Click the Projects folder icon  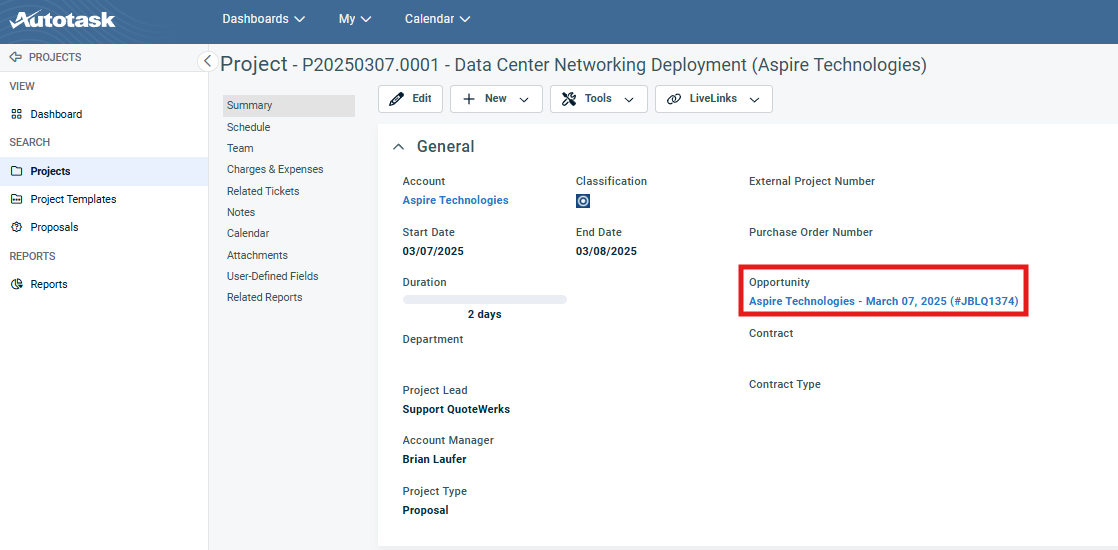click(x=16, y=171)
